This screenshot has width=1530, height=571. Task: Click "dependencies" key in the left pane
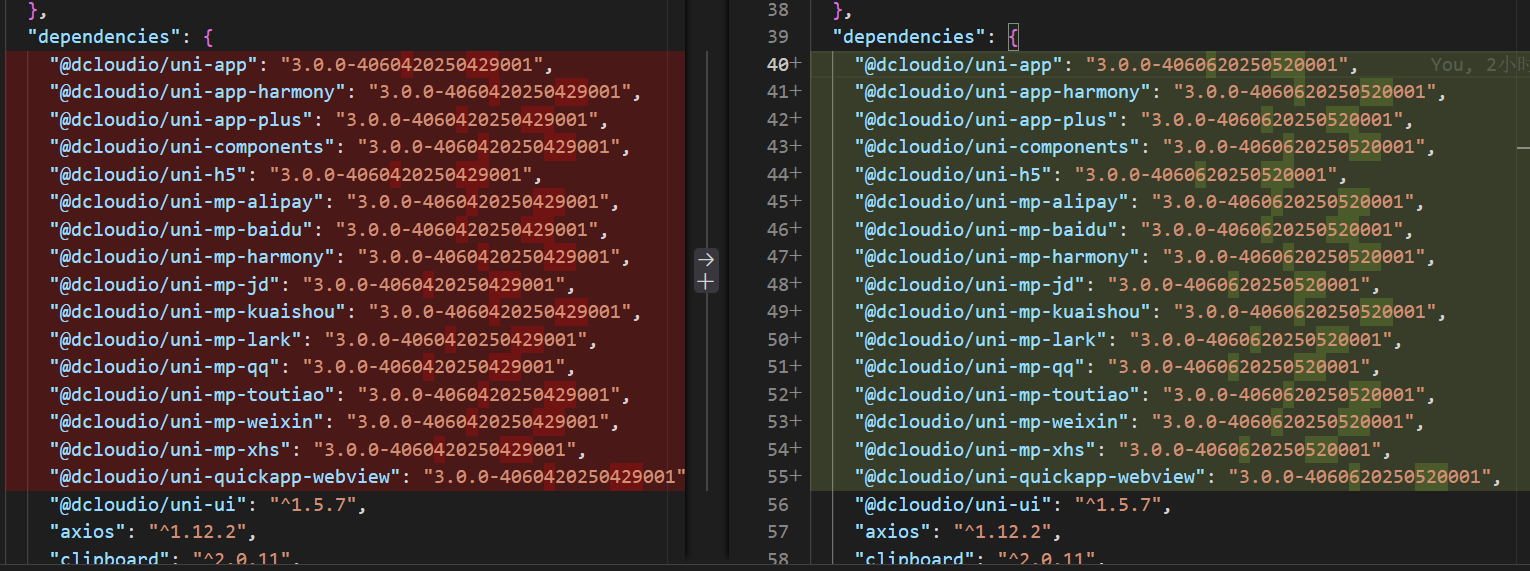[x=99, y=37]
